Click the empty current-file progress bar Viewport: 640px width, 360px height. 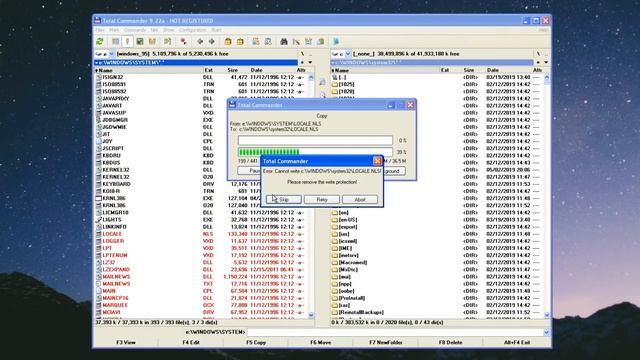point(315,140)
